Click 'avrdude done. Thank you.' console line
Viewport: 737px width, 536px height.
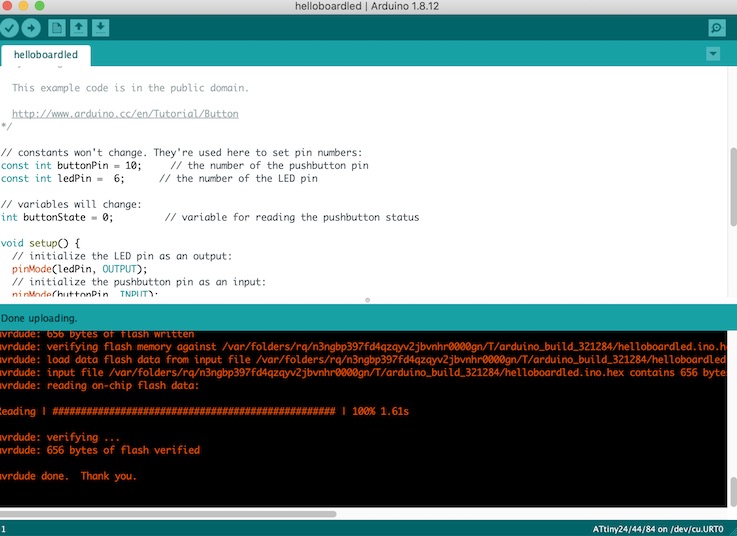click(68, 476)
